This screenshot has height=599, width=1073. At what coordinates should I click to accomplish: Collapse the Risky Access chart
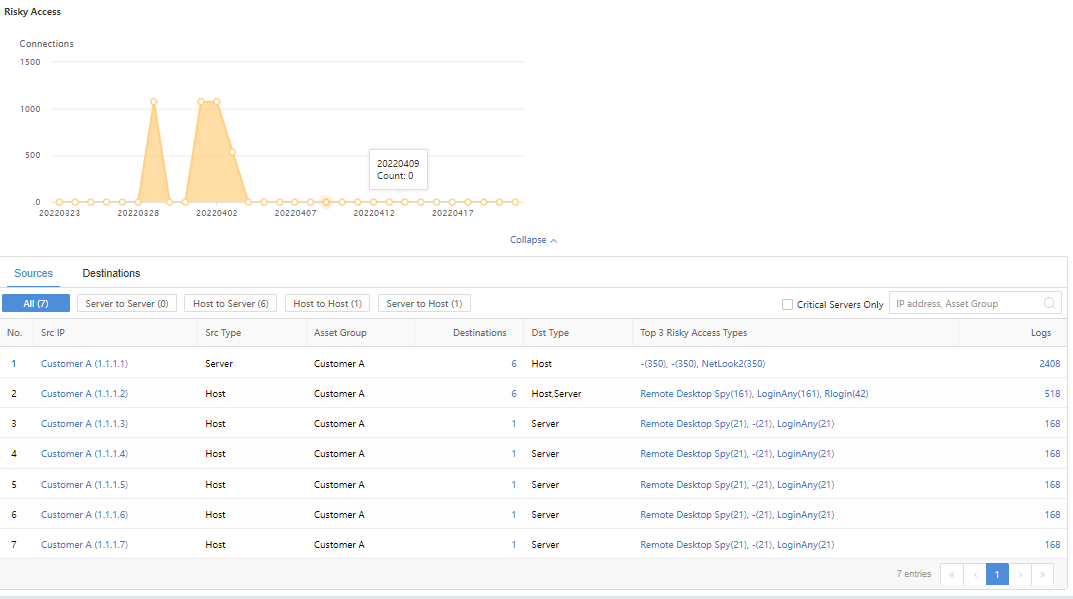point(534,240)
